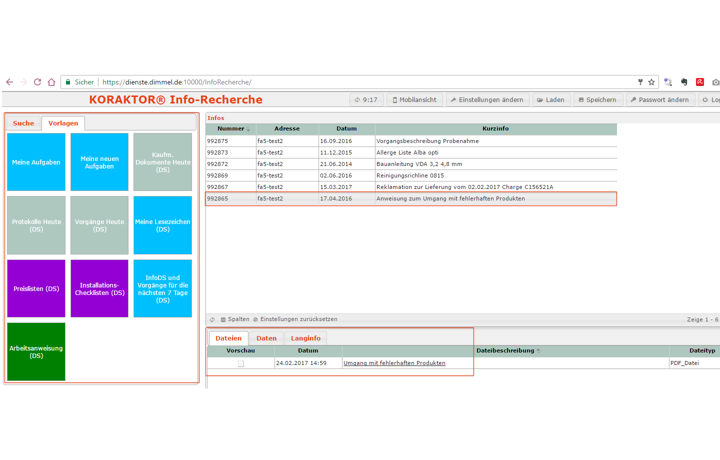Open Spalten column chooser
This screenshot has width=720, height=460.
coord(235,320)
